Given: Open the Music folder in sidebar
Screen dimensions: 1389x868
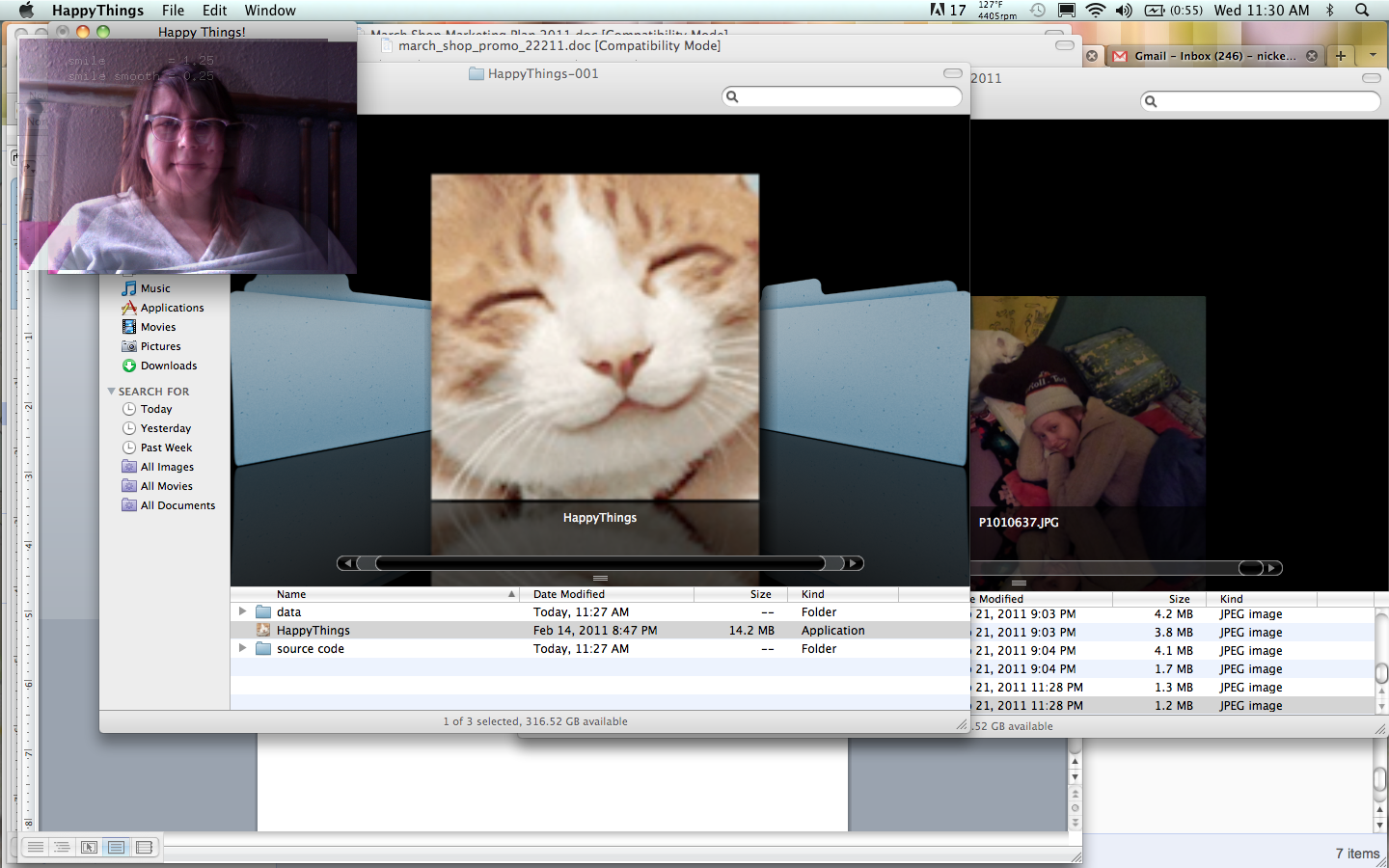Looking at the screenshot, I should click(x=154, y=288).
